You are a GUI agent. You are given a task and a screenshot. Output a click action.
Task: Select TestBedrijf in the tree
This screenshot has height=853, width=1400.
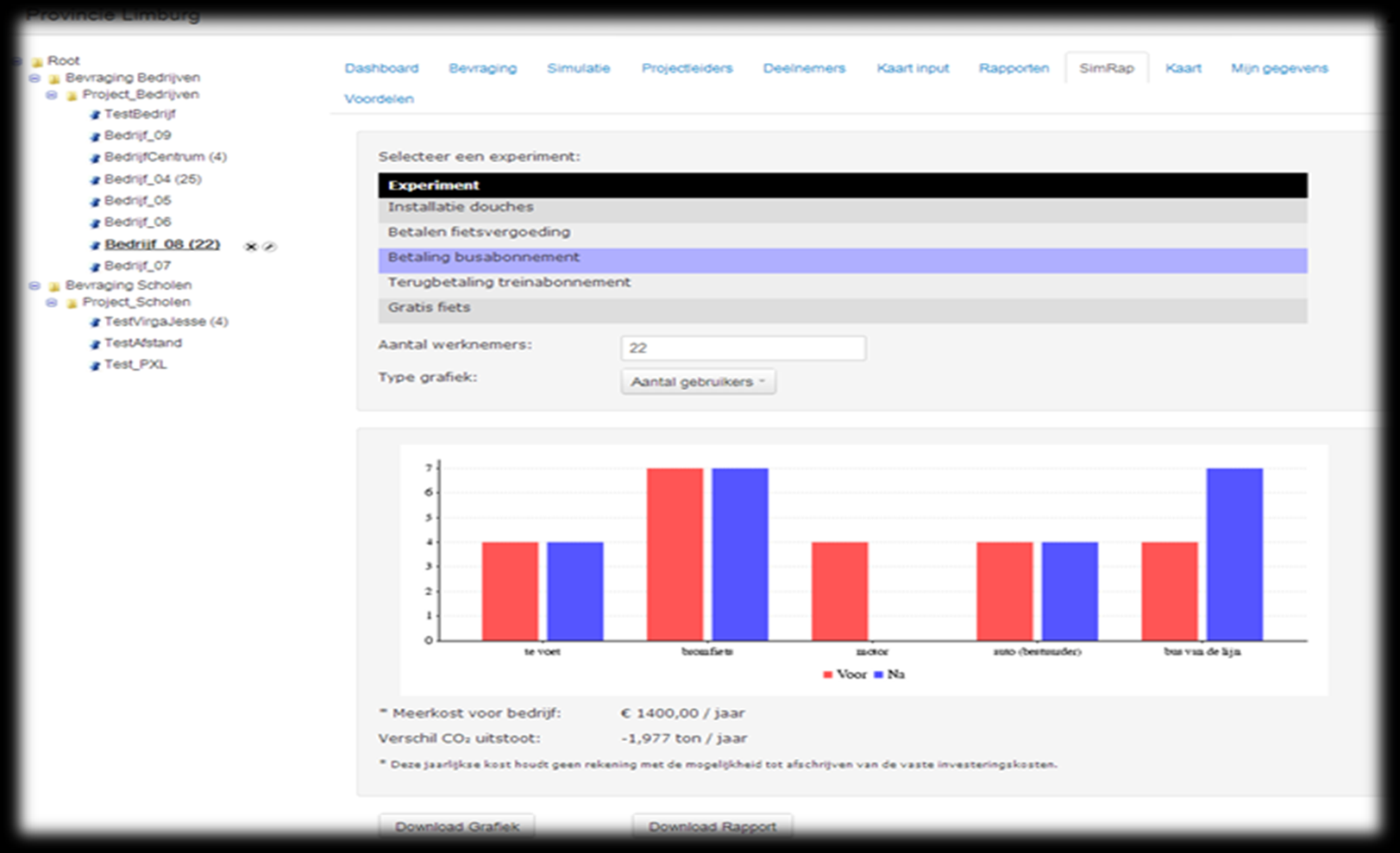tap(140, 114)
